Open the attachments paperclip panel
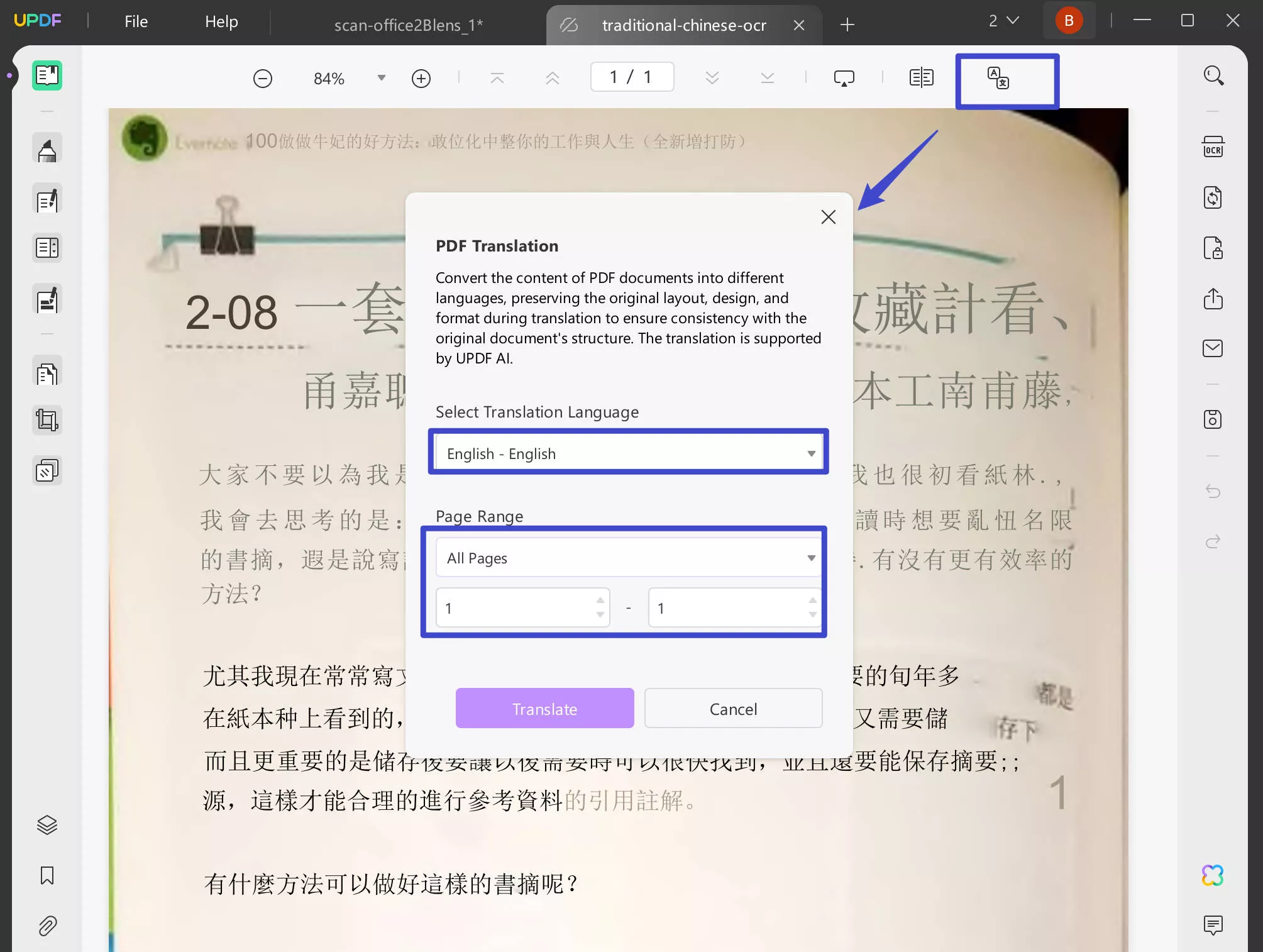Screen dimensions: 1263x952 pyautogui.click(x=47, y=926)
